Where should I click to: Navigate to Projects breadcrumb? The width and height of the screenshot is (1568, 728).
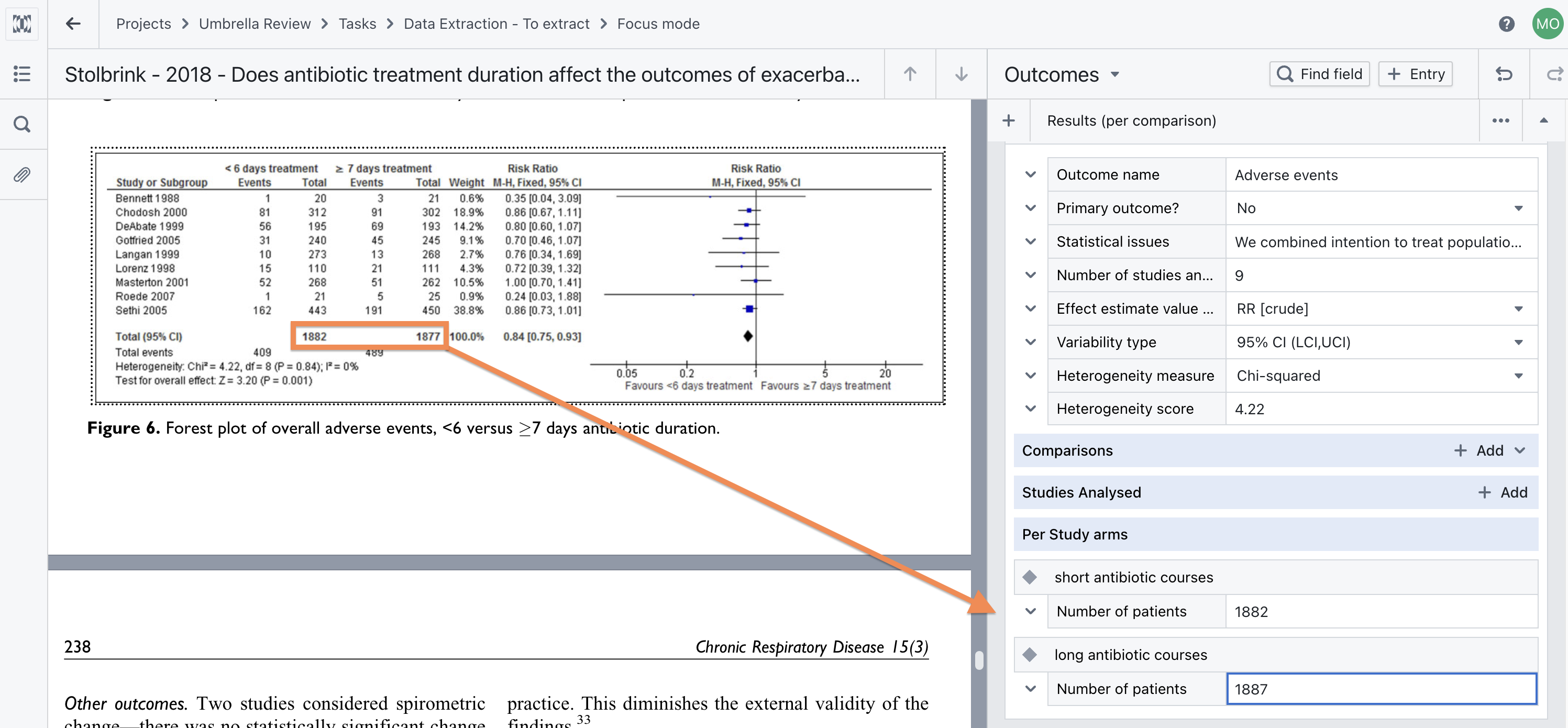[143, 24]
